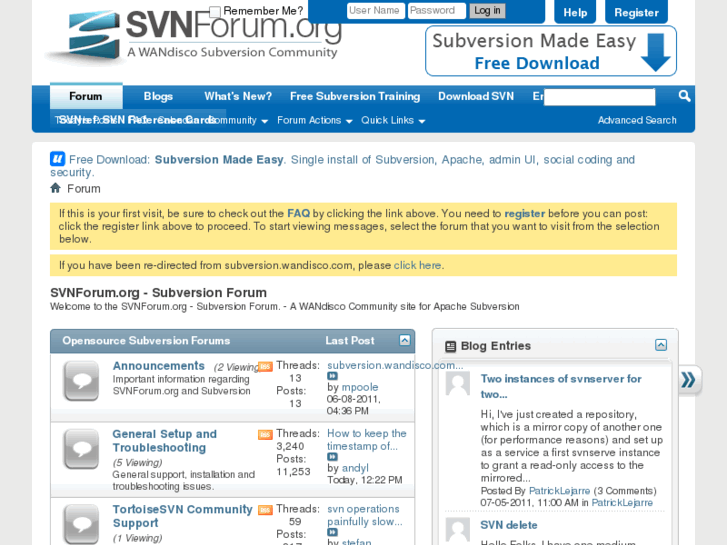
Task: Click the Blog Entries list icon
Action: coord(450,346)
